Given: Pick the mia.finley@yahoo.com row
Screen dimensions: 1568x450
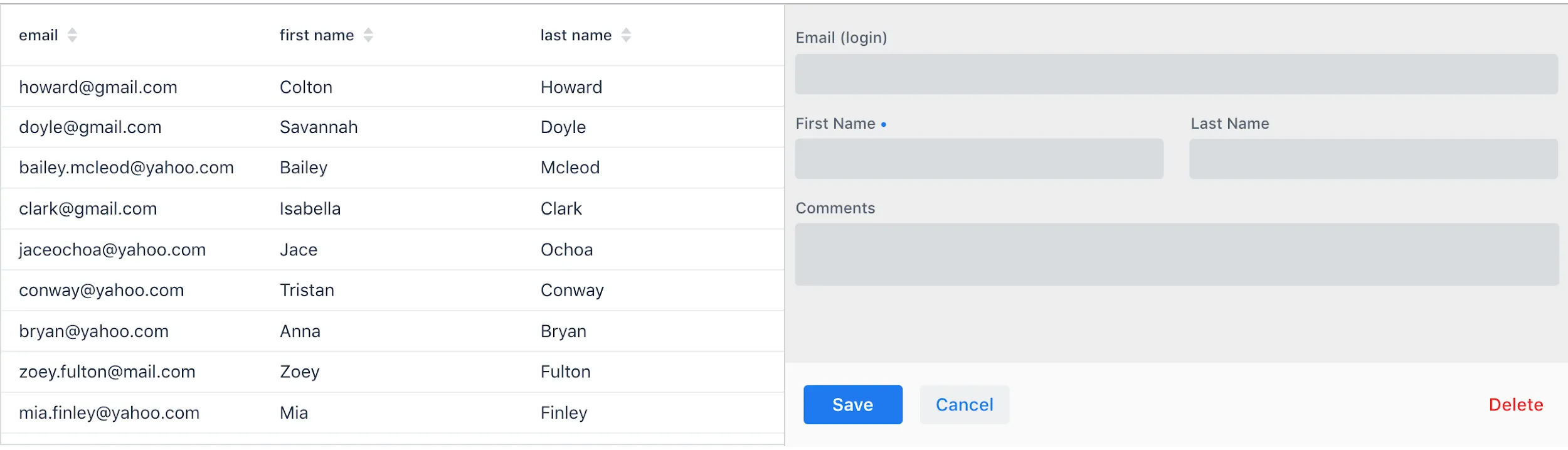Looking at the screenshot, I should pyautogui.click(x=109, y=413).
